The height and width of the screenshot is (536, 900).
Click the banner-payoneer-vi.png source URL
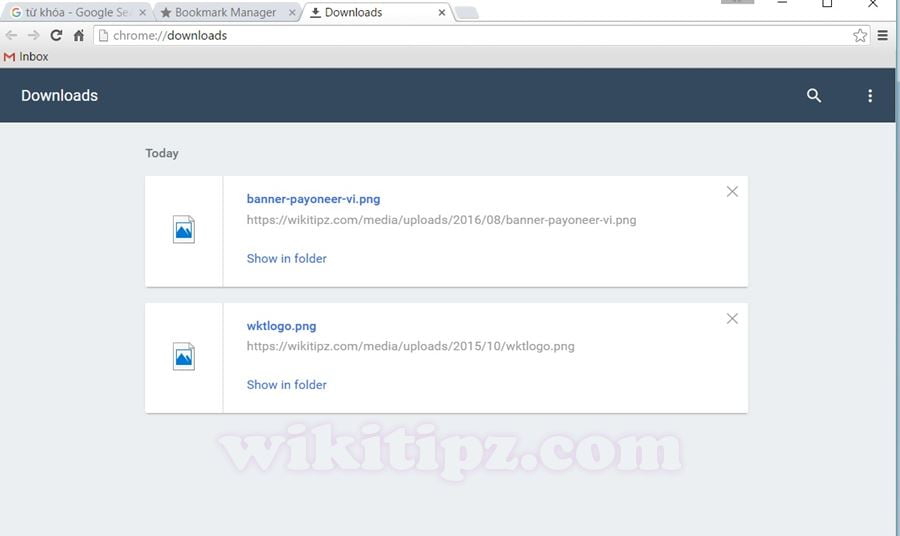(x=441, y=220)
